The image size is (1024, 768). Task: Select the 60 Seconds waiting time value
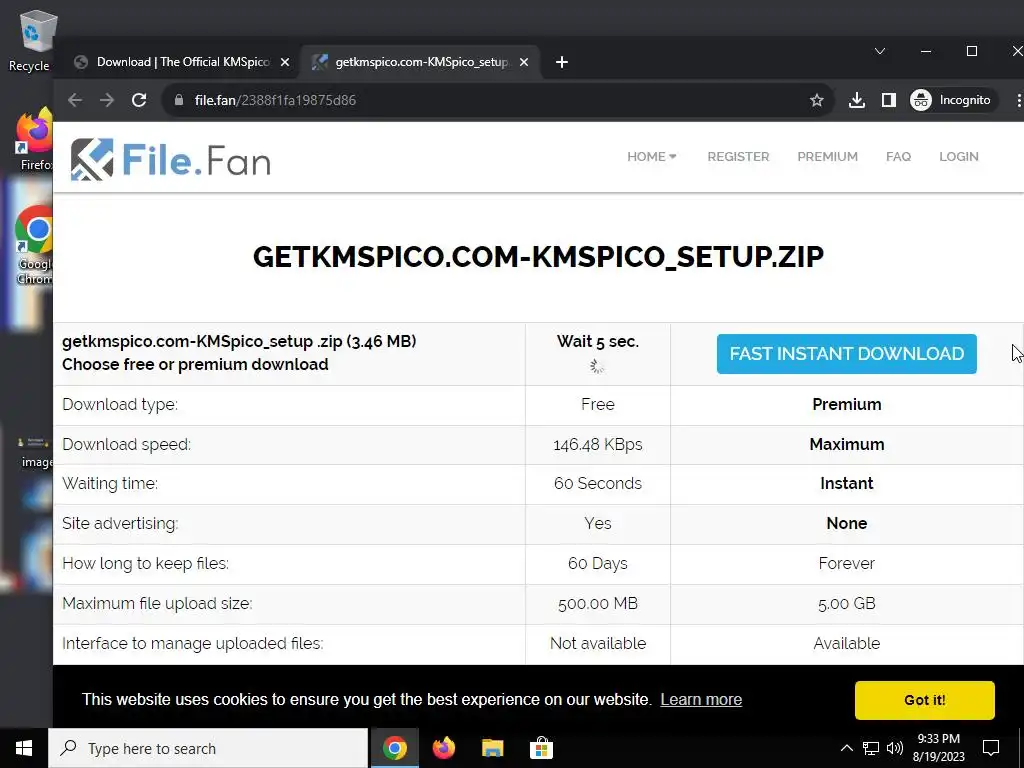[x=598, y=483]
